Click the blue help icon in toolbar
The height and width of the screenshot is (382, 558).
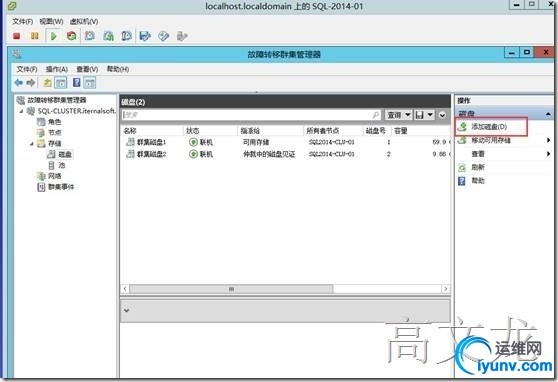[77, 83]
